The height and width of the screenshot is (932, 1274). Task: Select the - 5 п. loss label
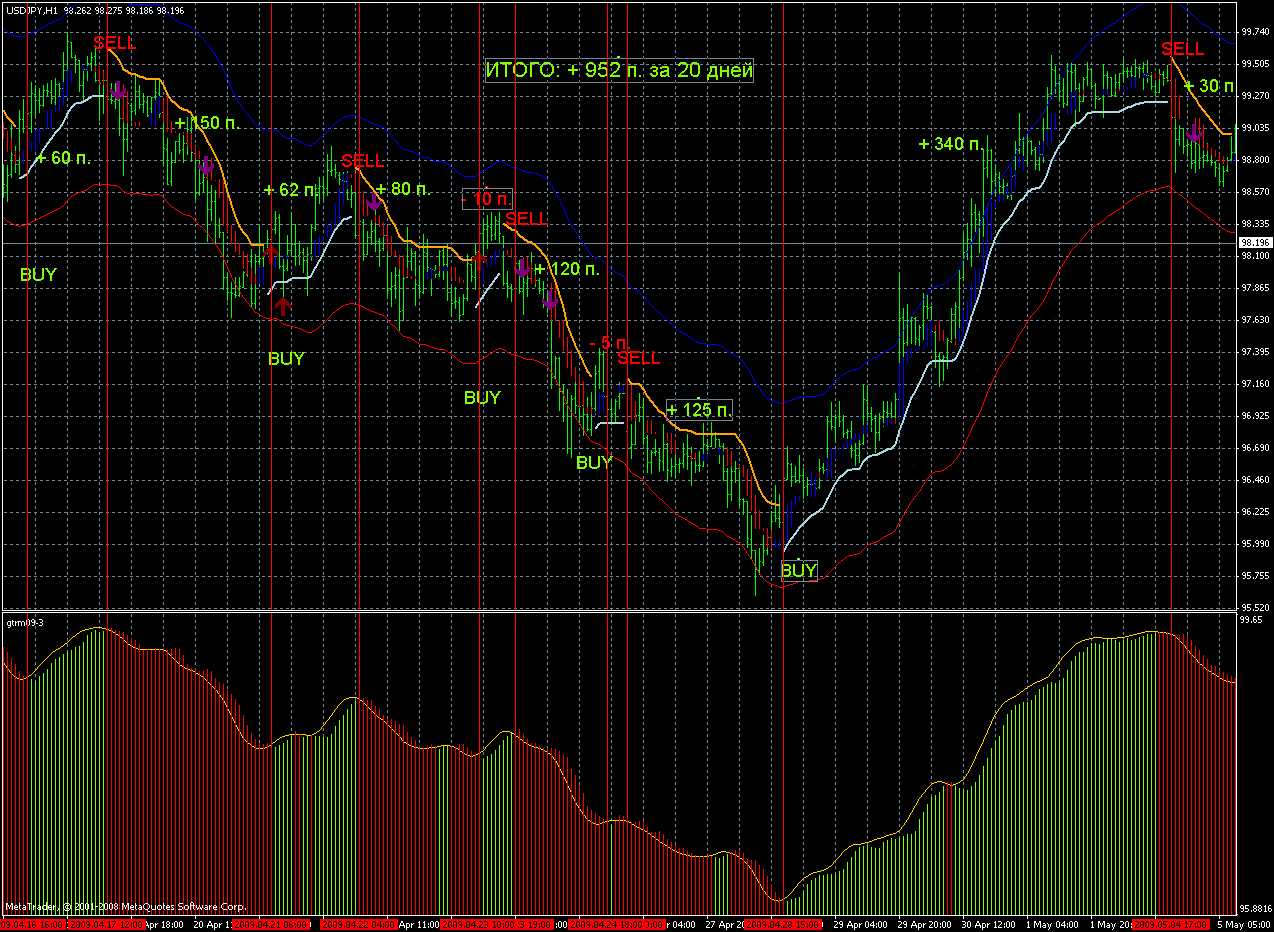click(609, 343)
